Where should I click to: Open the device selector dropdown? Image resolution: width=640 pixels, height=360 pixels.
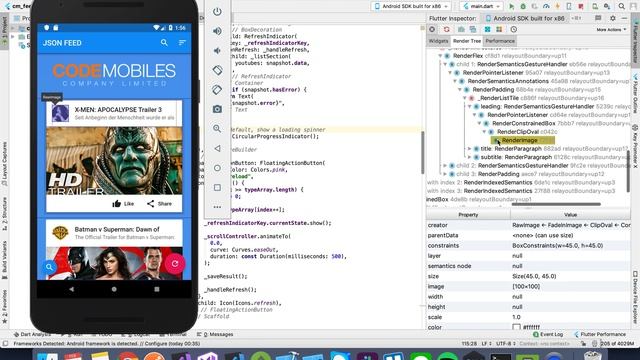pos(411,6)
